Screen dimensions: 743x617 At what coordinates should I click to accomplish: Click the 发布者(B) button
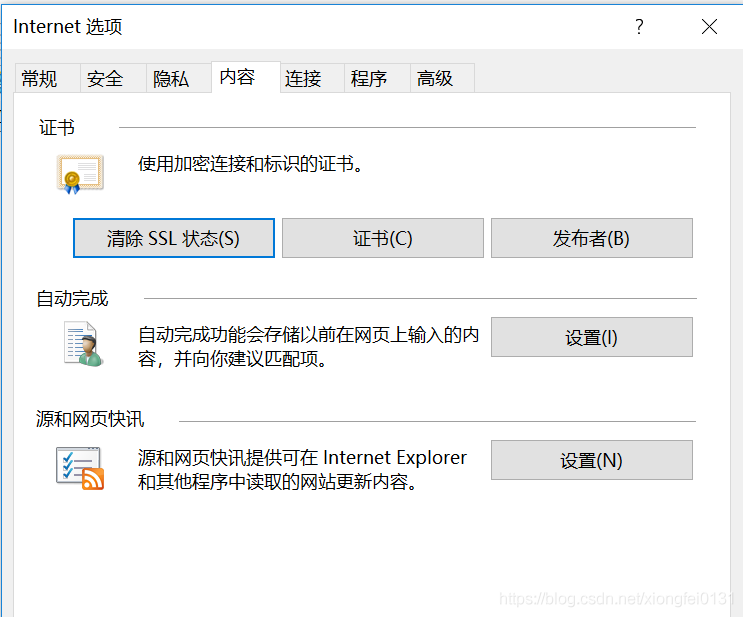coord(592,238)
